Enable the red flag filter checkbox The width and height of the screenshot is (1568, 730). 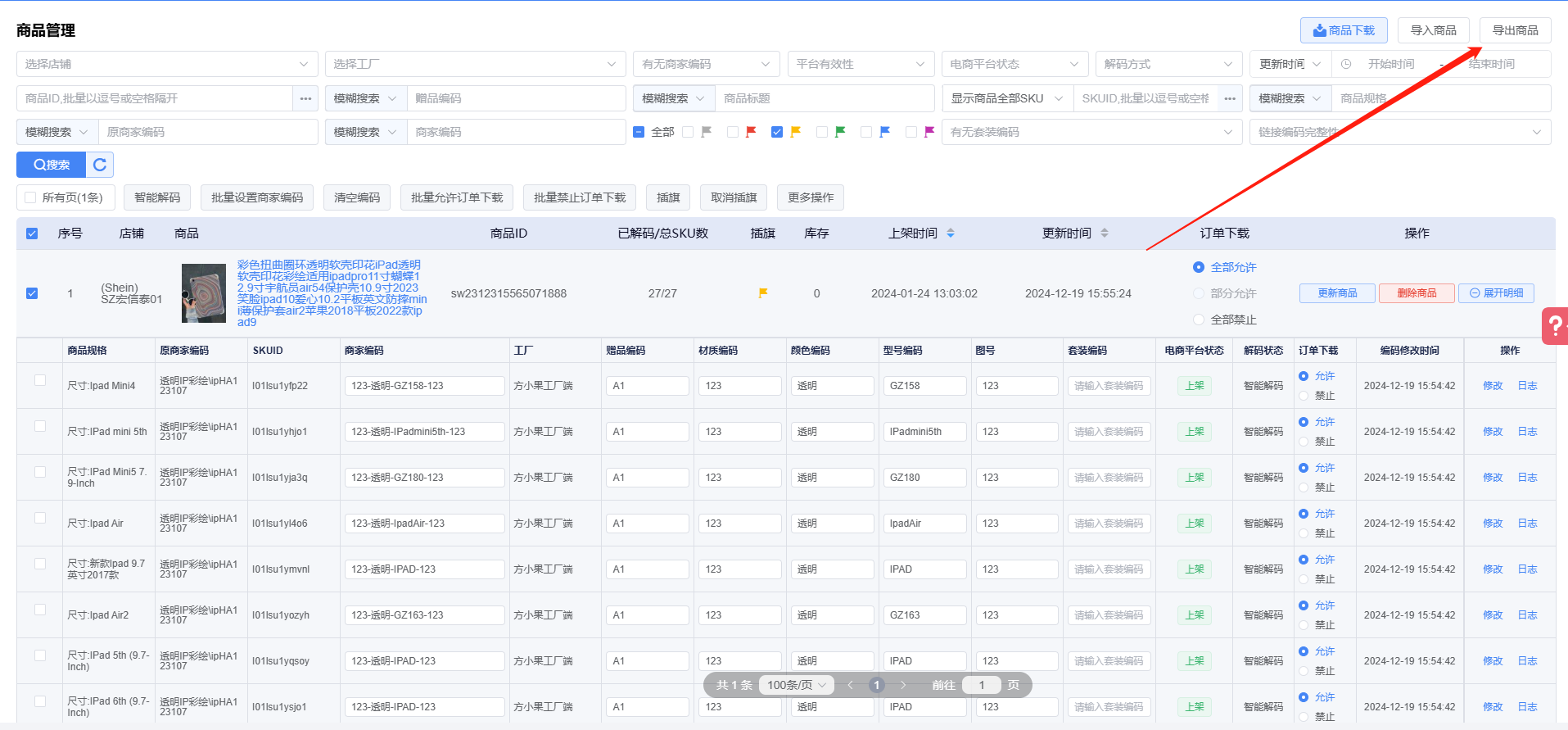pyautogui.click(x=733, y=132)
